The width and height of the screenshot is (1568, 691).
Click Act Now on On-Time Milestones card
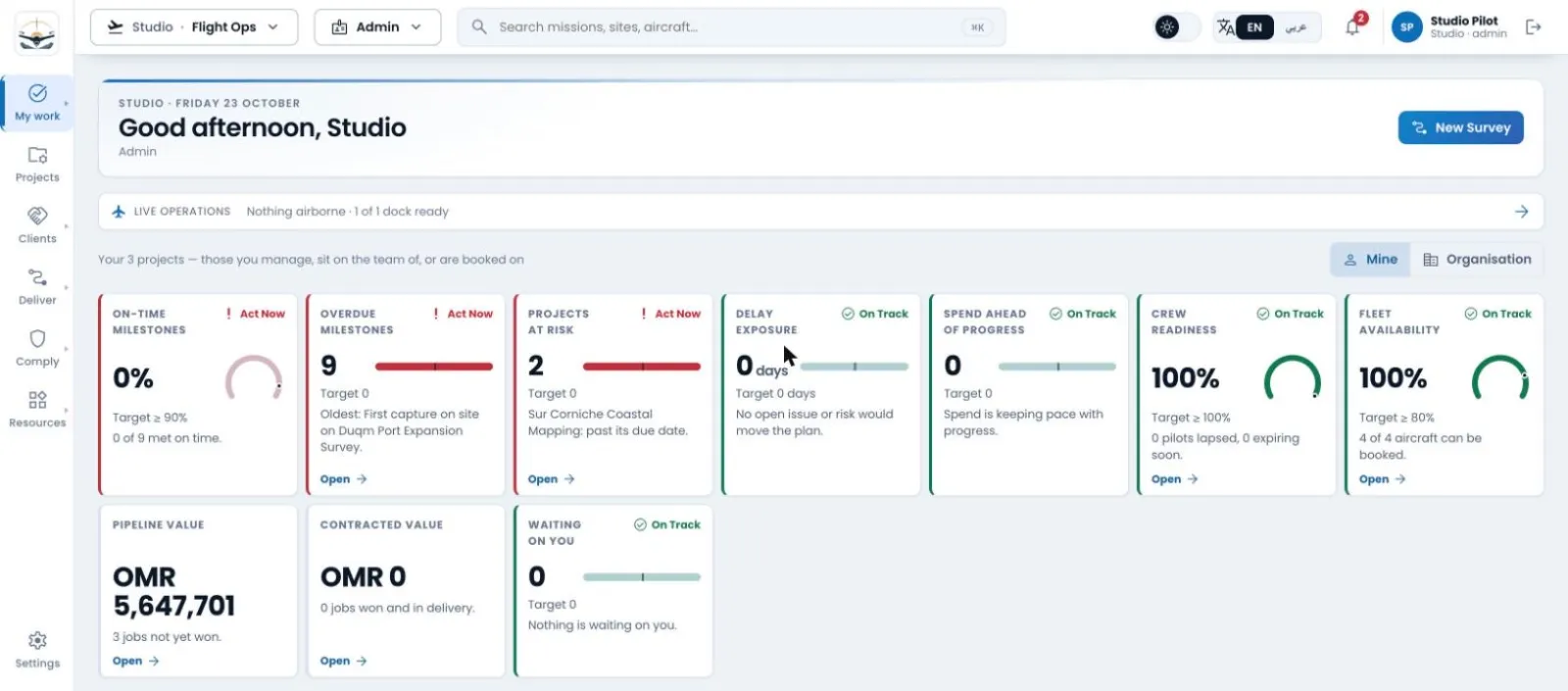point(255,314)
